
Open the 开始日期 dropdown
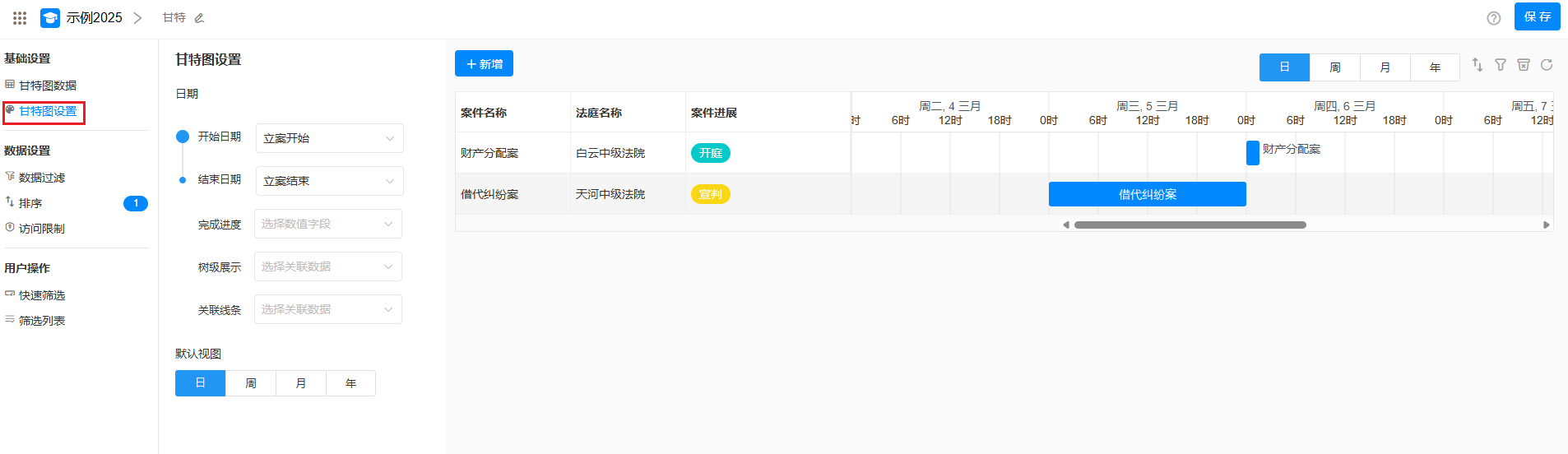click(329, 138)
